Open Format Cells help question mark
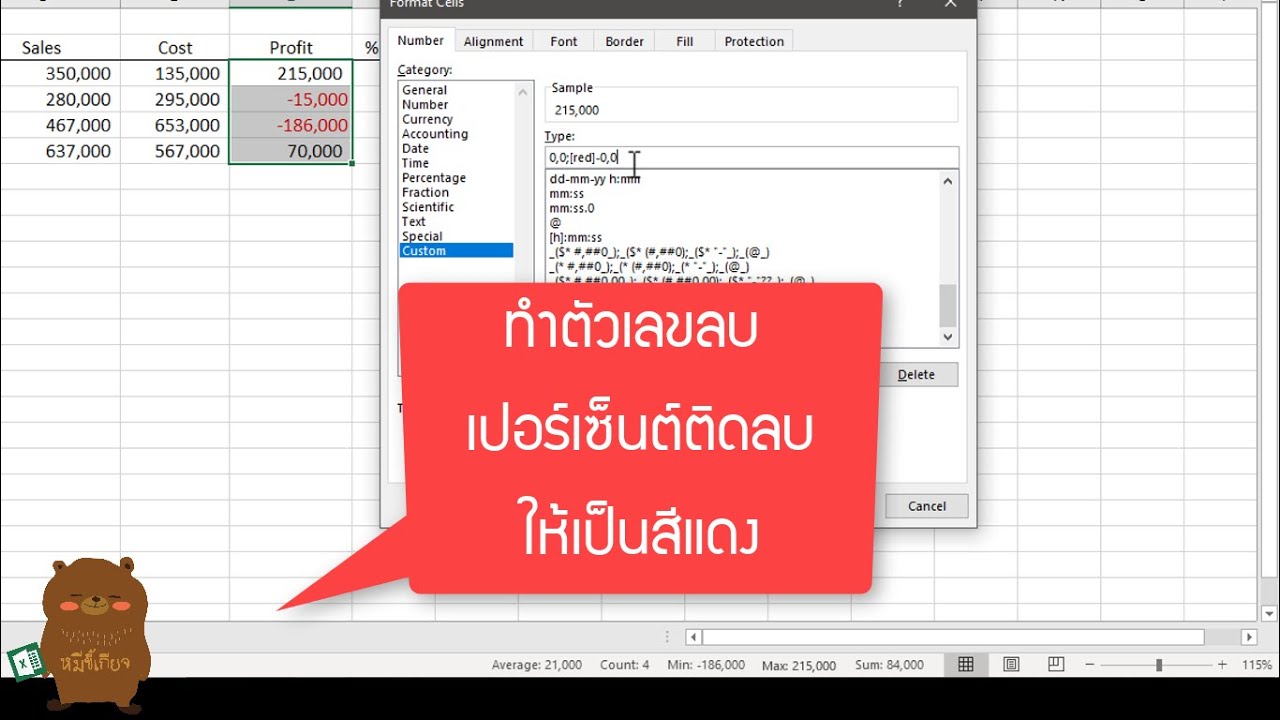1280x720 pixels. click(x=901, y=5)
